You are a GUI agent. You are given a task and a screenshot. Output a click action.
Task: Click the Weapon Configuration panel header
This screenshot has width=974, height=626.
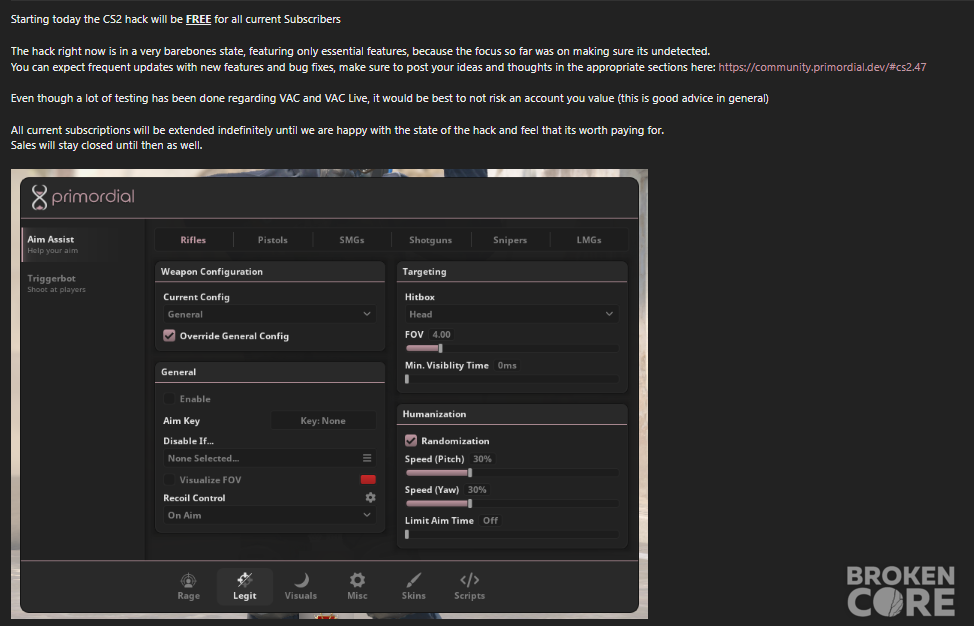point(270,271)
